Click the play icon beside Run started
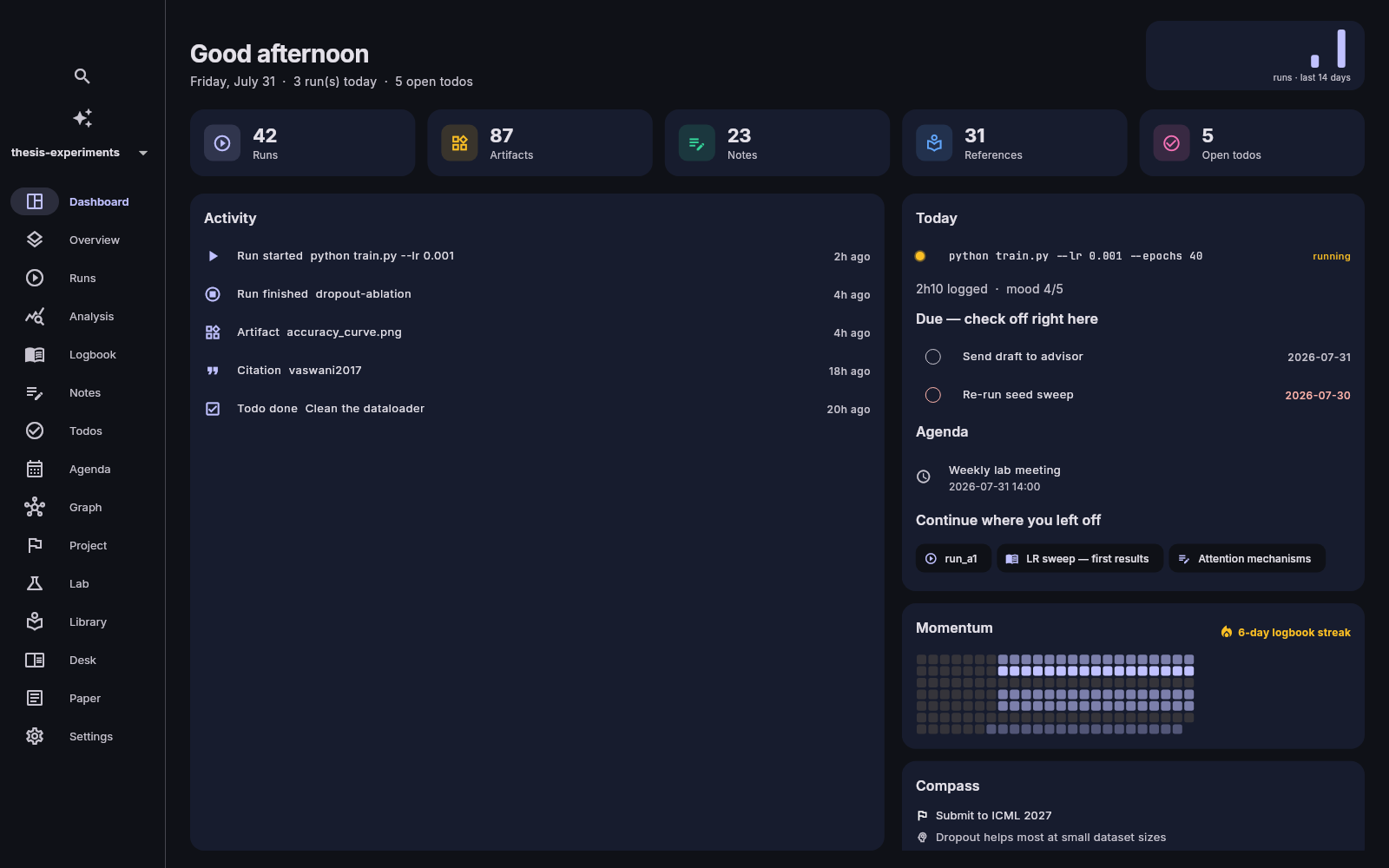Image resolution: width=1389 pixels, height=868 pixels. pyautogui.click(x=213, y=256)
